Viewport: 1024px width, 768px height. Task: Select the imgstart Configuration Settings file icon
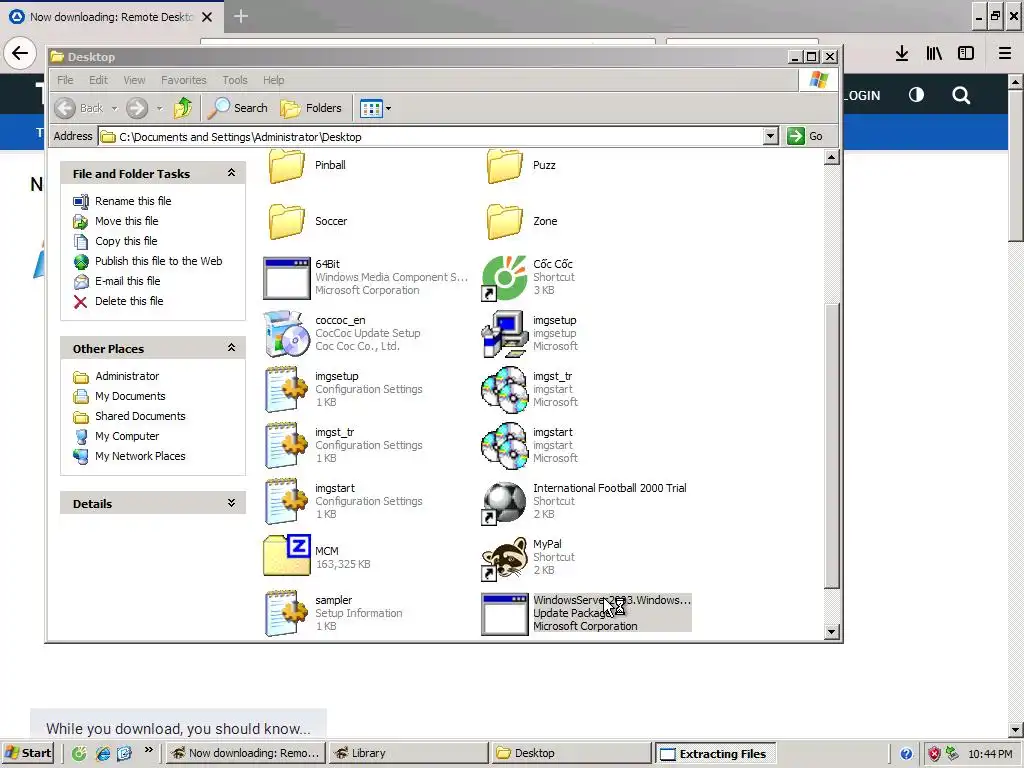point(287,502)
